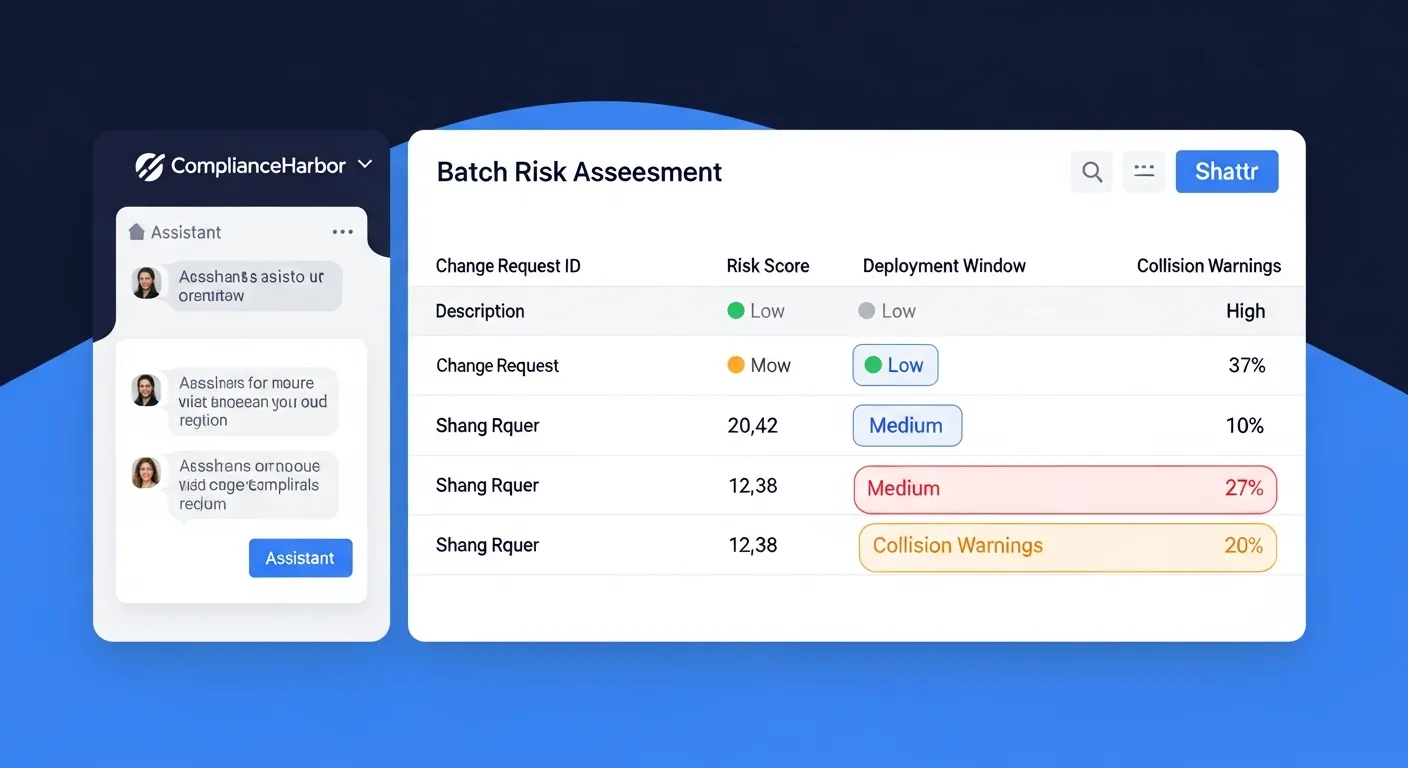Open the Assistant panel overflow menu (three dots)
Viewport: 1408px width, 768px height.
pos(343,231)
